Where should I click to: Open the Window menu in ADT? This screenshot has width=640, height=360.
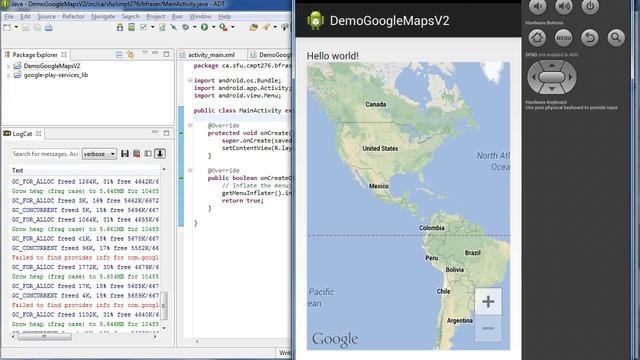200,16
